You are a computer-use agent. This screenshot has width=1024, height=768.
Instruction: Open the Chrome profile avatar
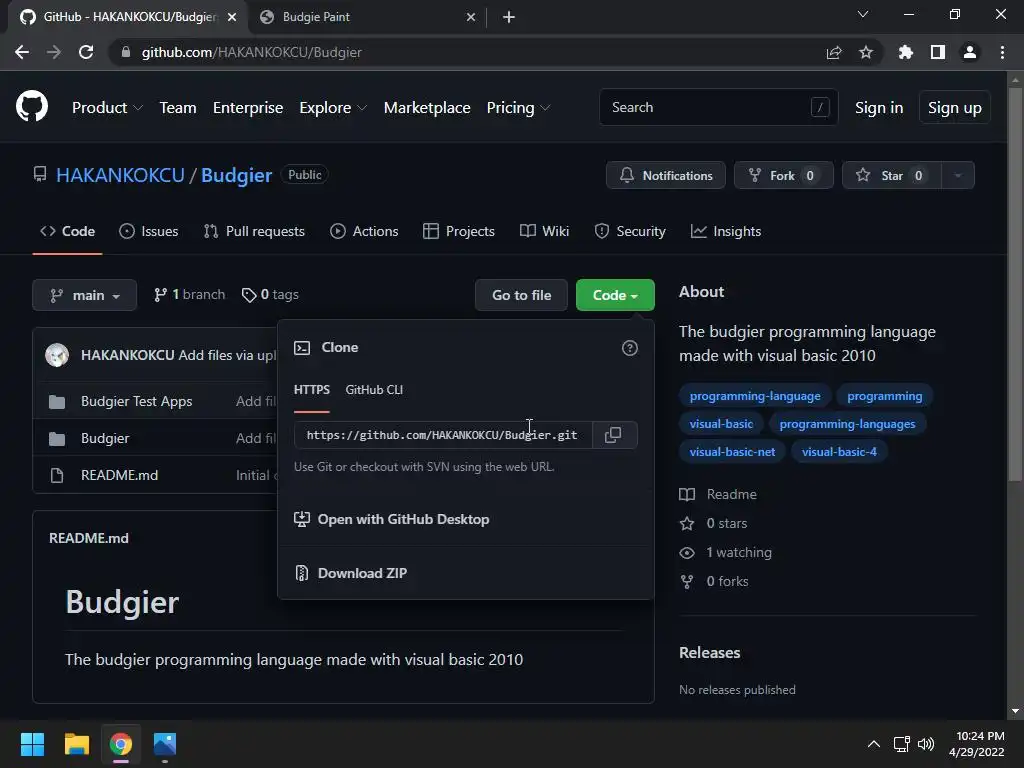click(x=970, y=52)
